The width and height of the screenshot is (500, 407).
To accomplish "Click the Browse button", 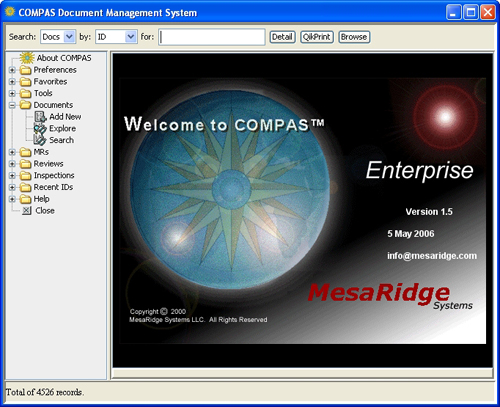I will point(354,37).
